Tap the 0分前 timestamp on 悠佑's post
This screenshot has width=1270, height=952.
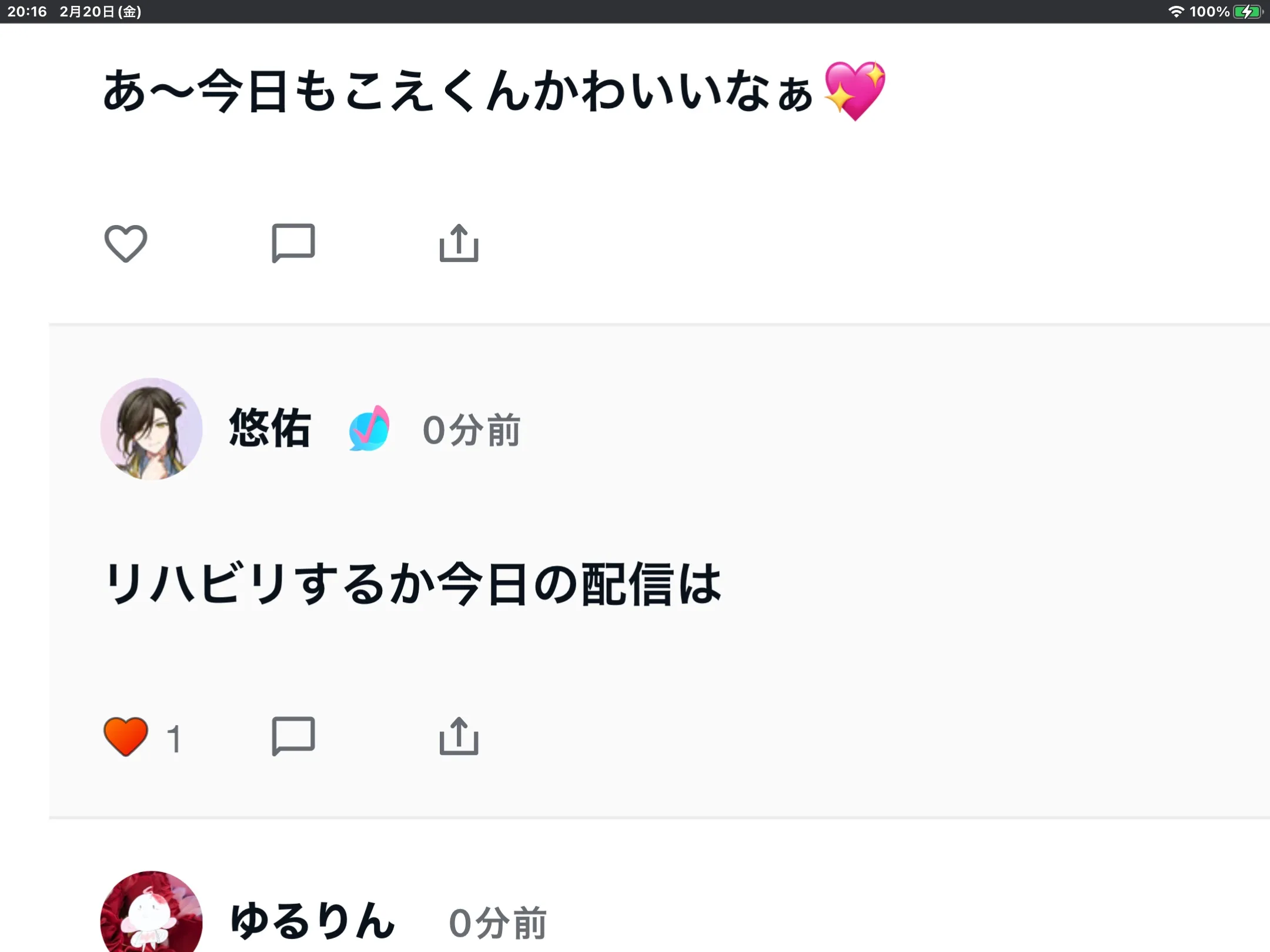(472, 430)
